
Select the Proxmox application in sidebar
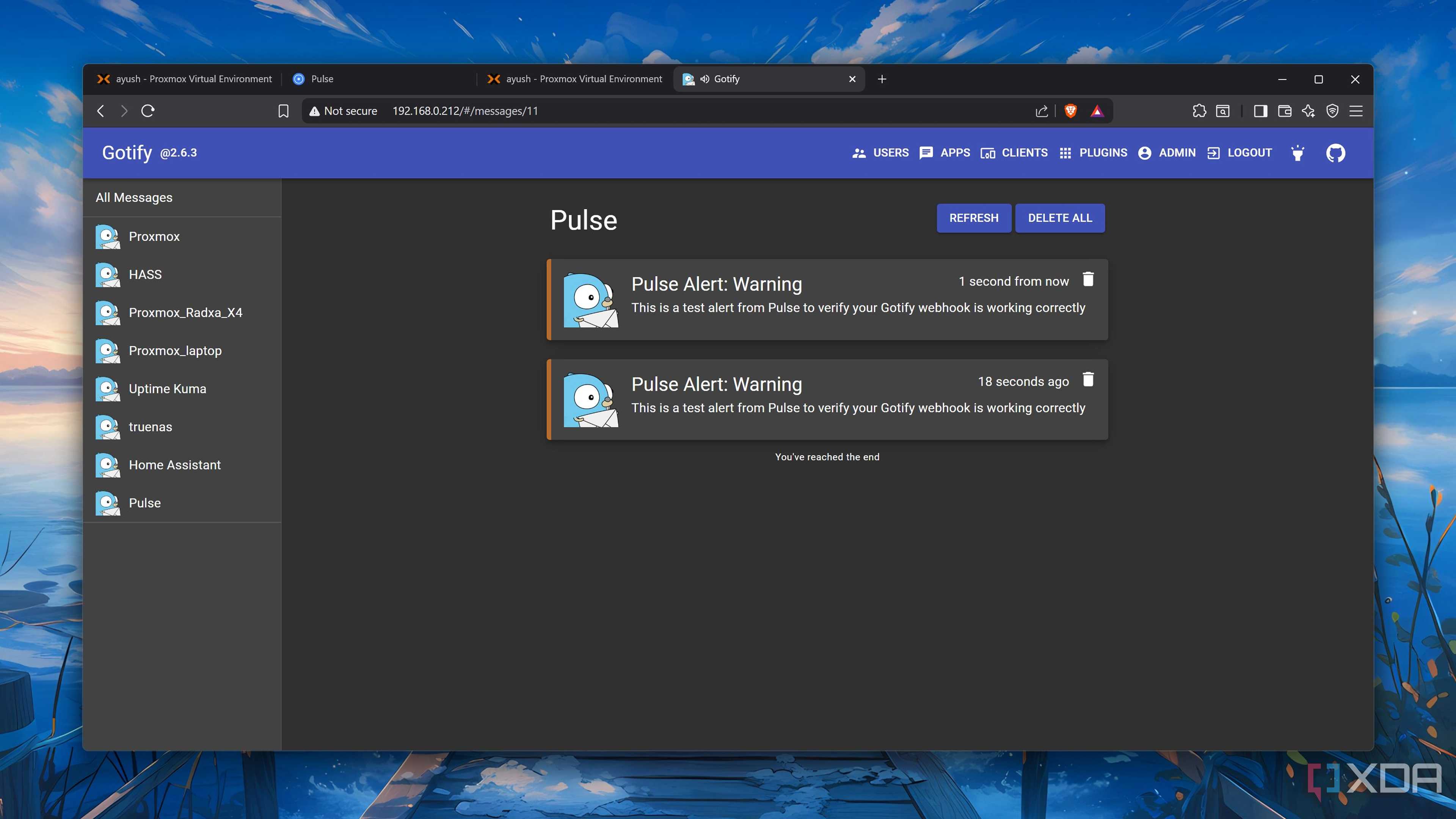(182, 236)
